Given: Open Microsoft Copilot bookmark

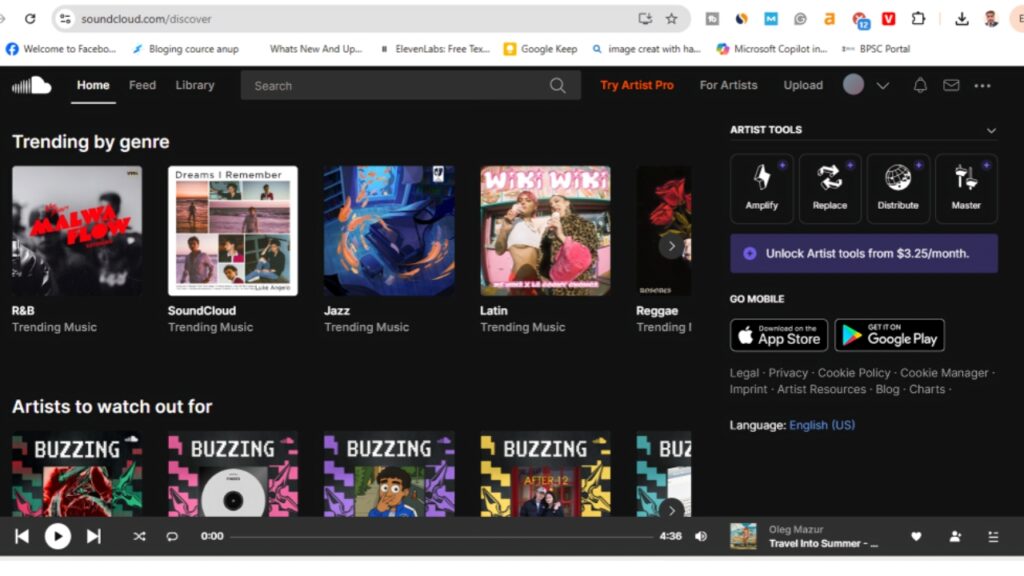Looking at the screenshot, I should pyautogui.click(x=772, y=49).
